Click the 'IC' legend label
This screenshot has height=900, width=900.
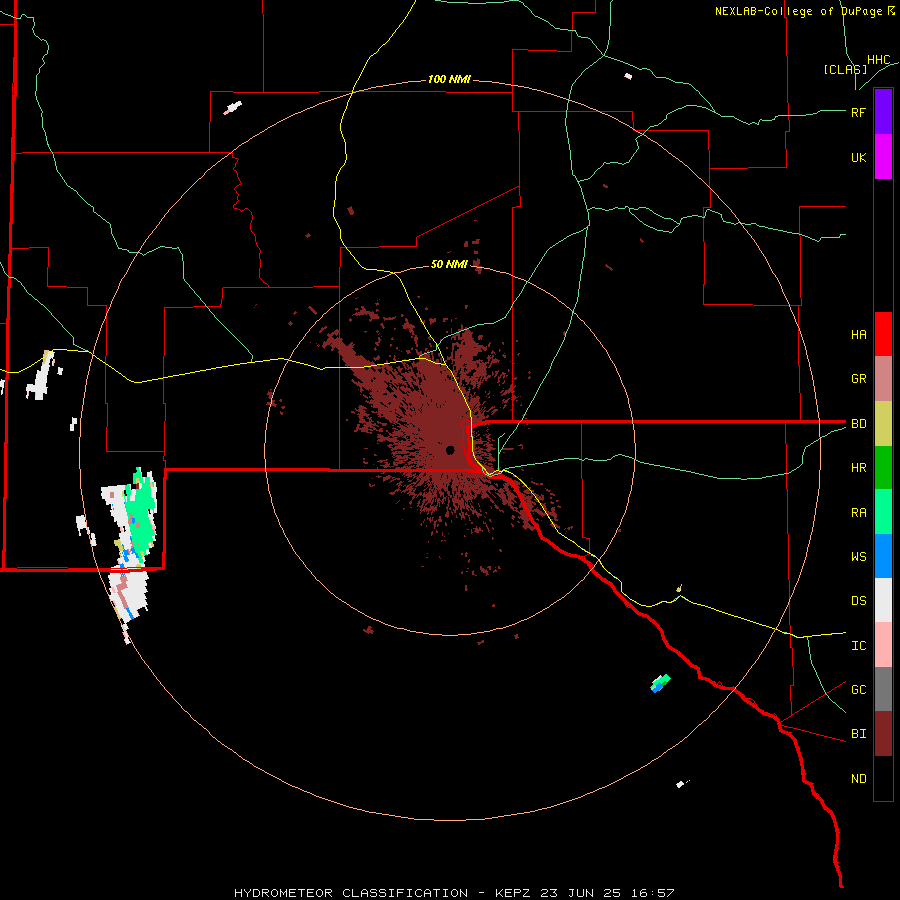click(x=859, y=646)
